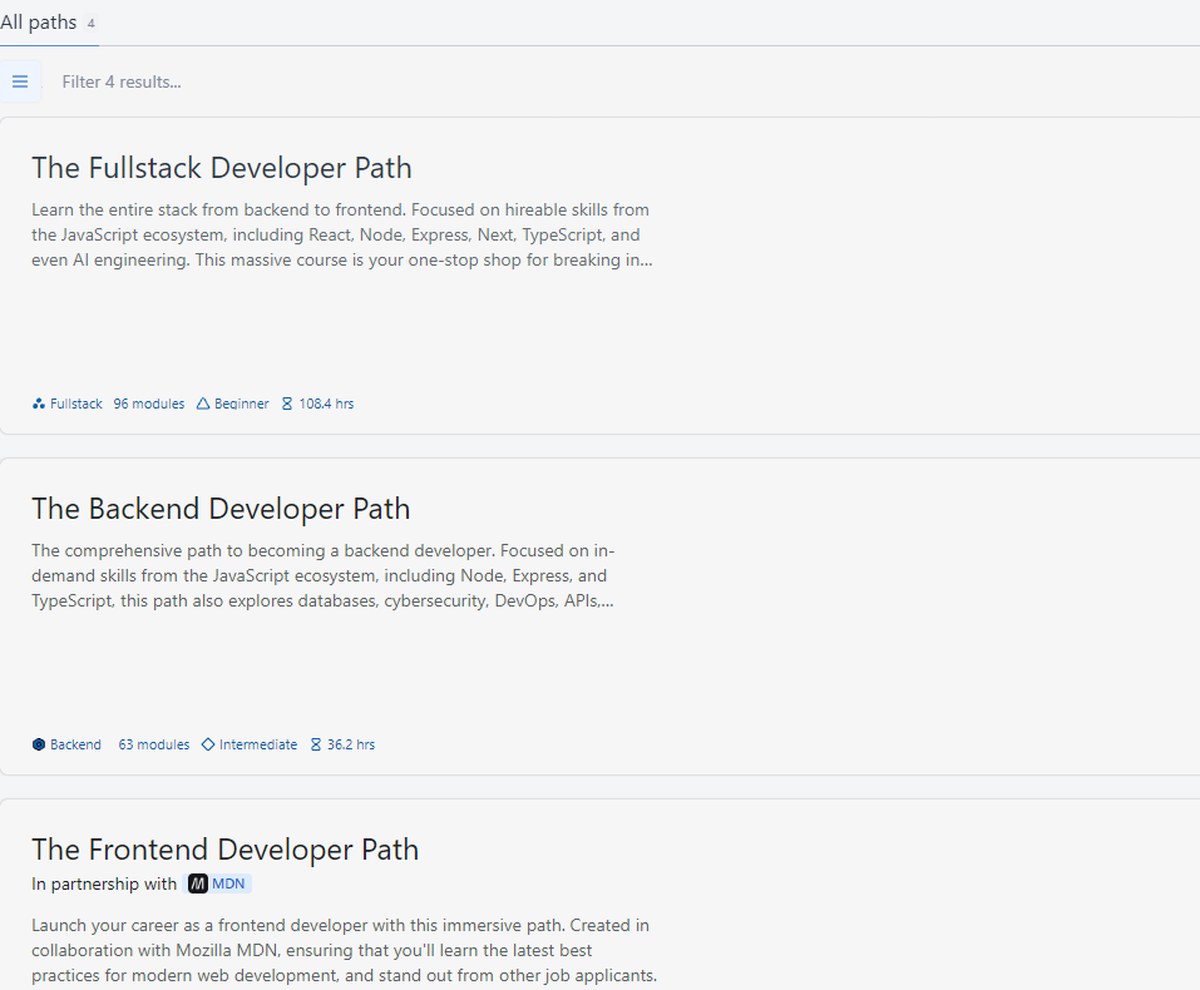This screenshot has width=1200, height=990.
Task: Click the '36.2 hrs' duration text
Action: 351,744
